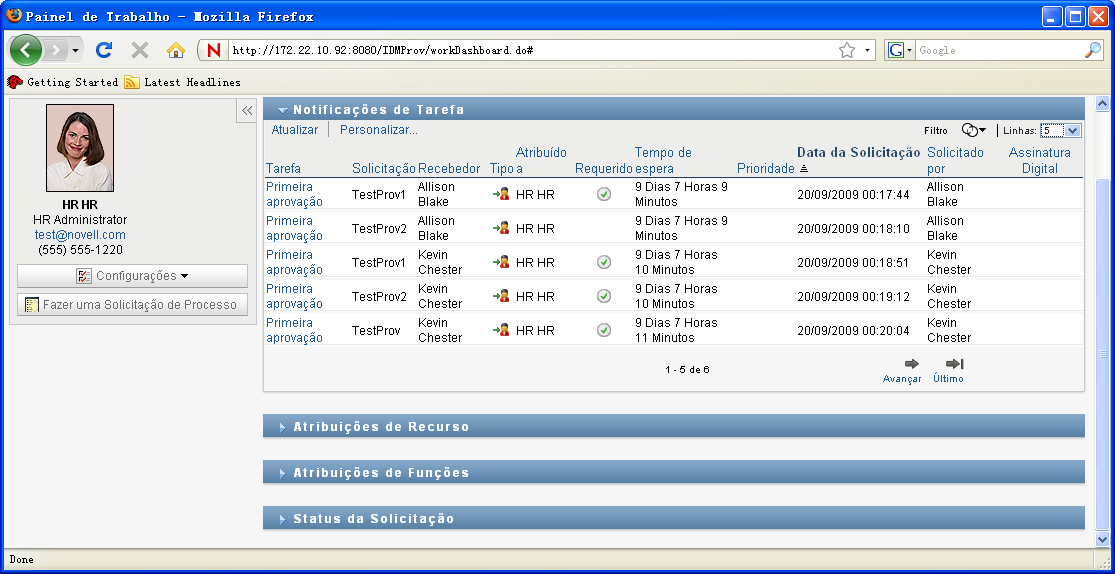
Task: Click the Personalizar... link
Action: click(378, 130)
